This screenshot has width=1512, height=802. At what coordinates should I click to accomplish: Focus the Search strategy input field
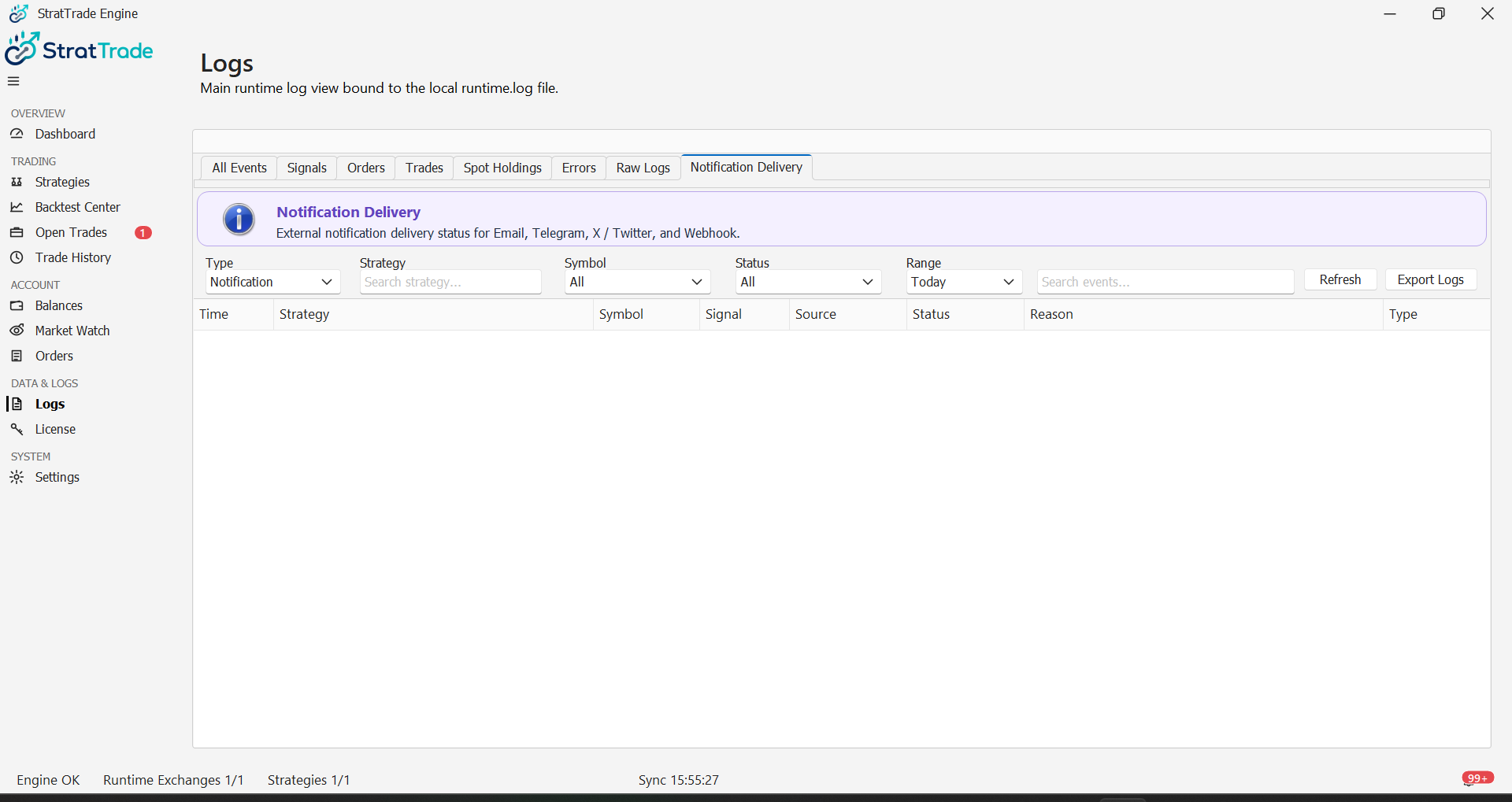pyautogui.click(x=450, y=282)
